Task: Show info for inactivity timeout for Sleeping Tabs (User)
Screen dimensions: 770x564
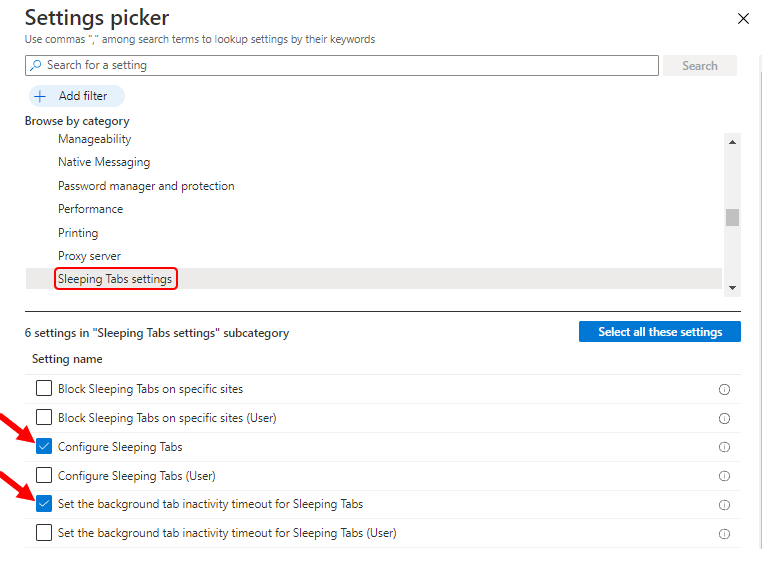Action: tap(724, 534)
